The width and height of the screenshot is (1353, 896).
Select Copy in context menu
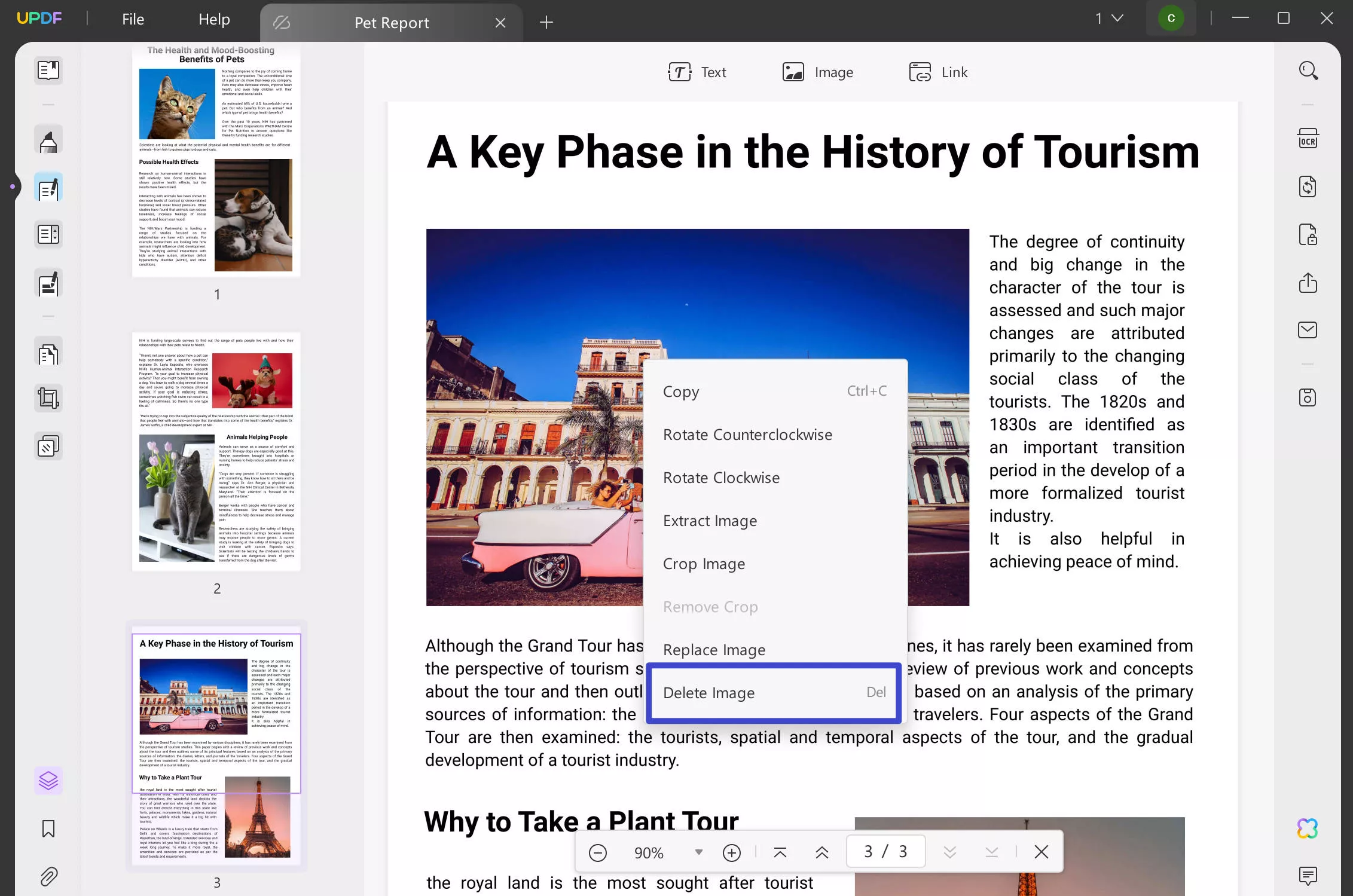pos(775,392)
